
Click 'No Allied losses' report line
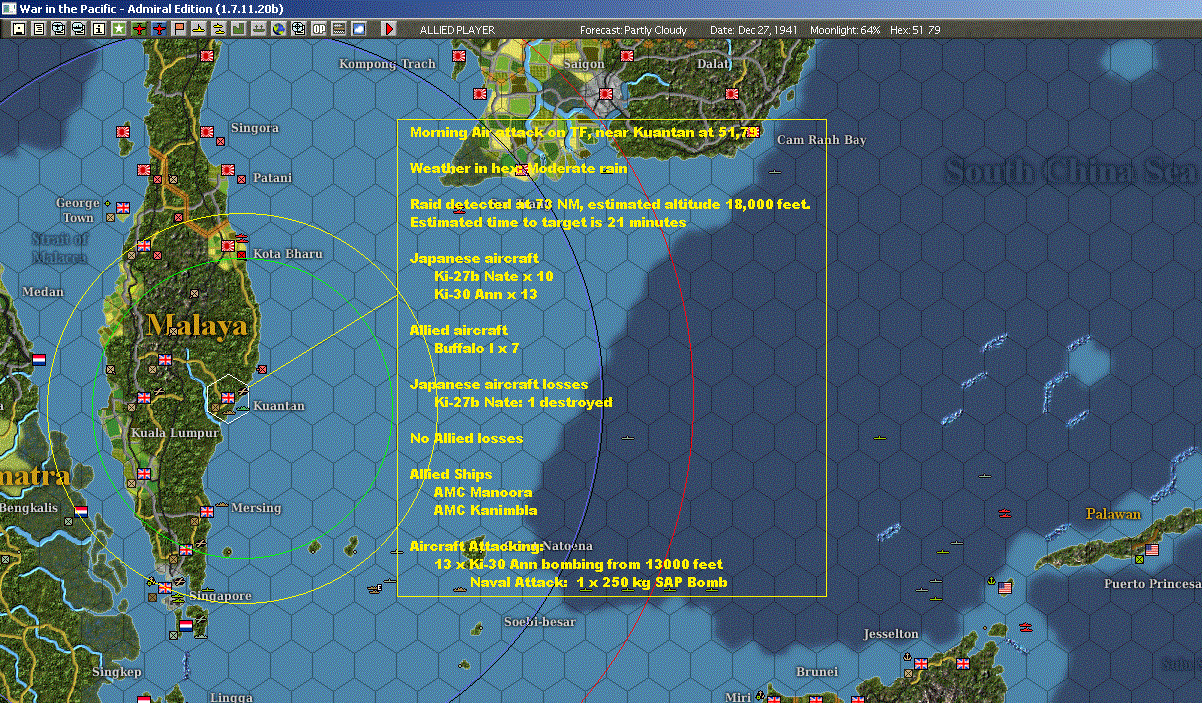pyautogui.click(x=466, y=438)
